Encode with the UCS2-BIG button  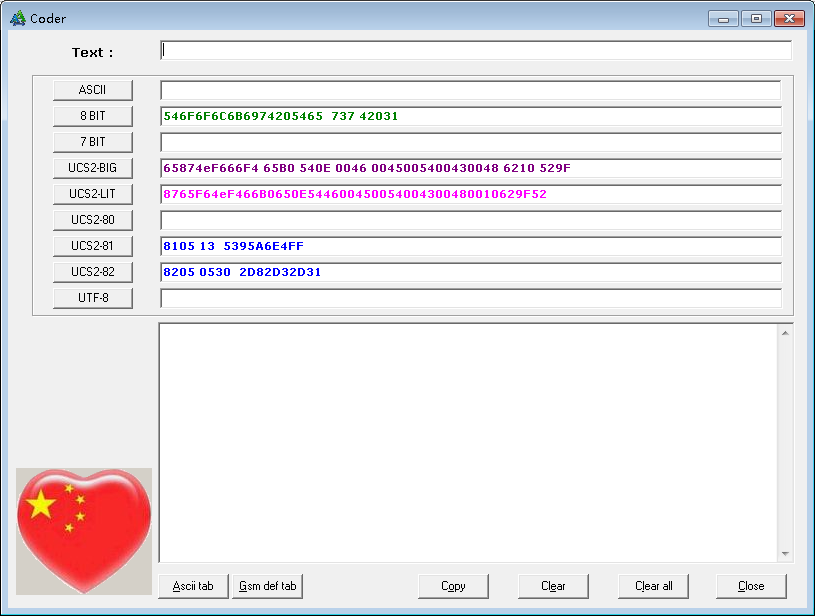93,168
